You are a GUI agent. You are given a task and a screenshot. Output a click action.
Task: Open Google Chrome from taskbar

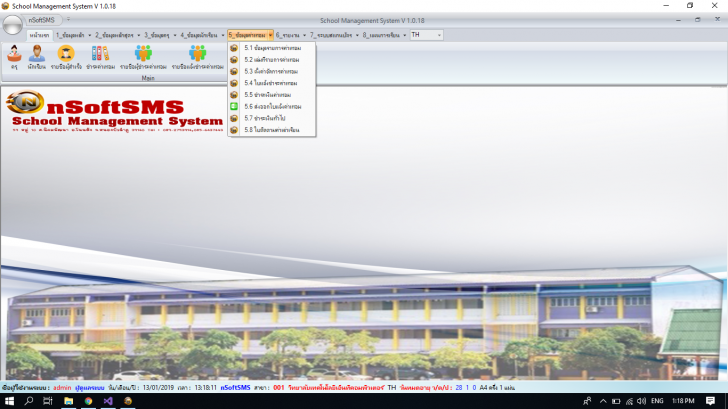tap(88, 401)
